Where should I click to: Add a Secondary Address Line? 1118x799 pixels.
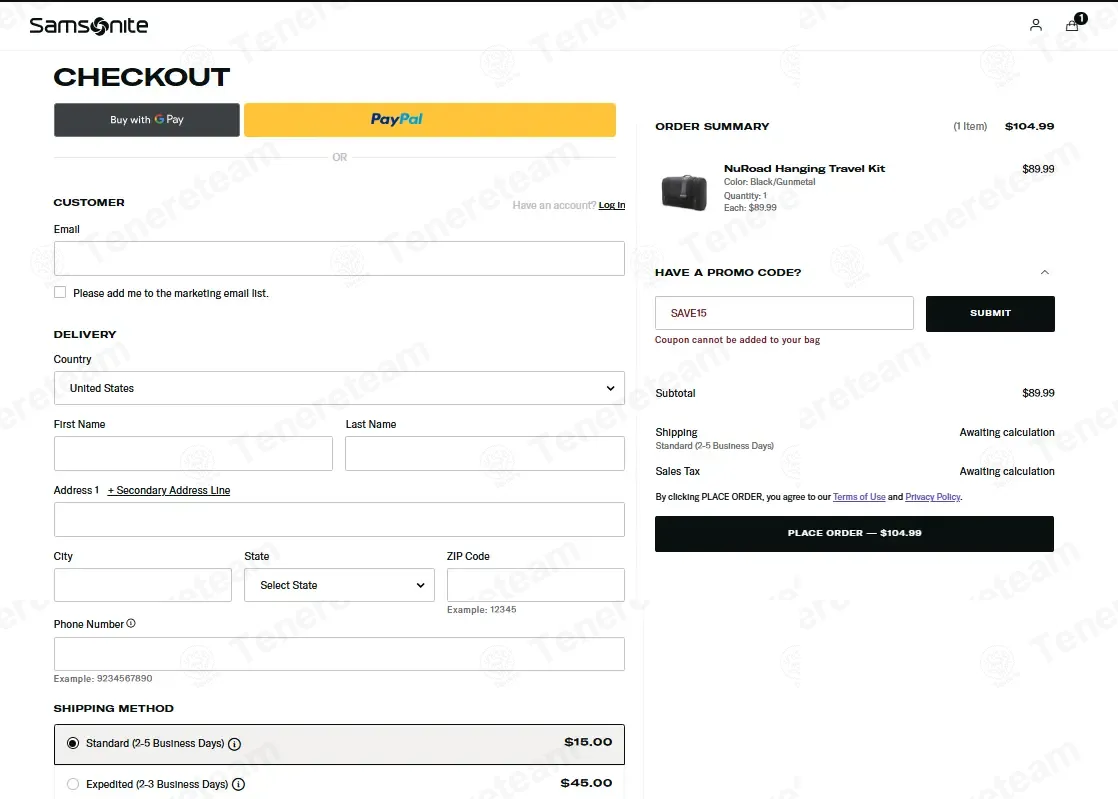[169, 490]
